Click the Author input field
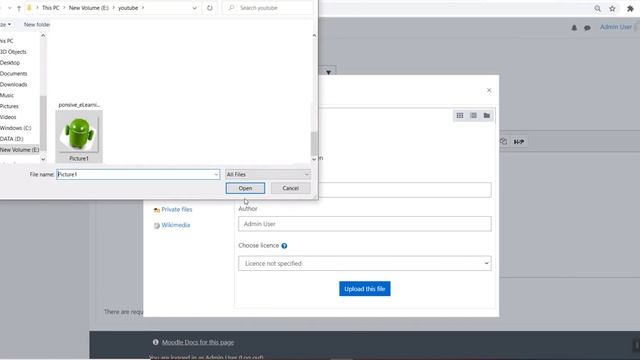The width and height of the screenshot is (640, 360). tap(364, 224)
